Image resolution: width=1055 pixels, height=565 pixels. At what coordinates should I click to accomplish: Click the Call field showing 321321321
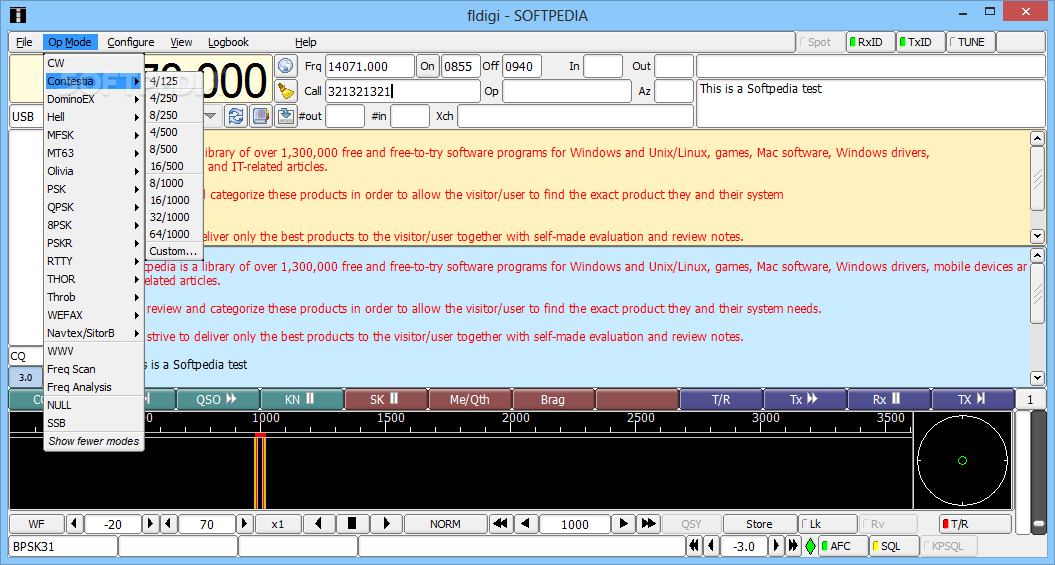tap(402, 91)
